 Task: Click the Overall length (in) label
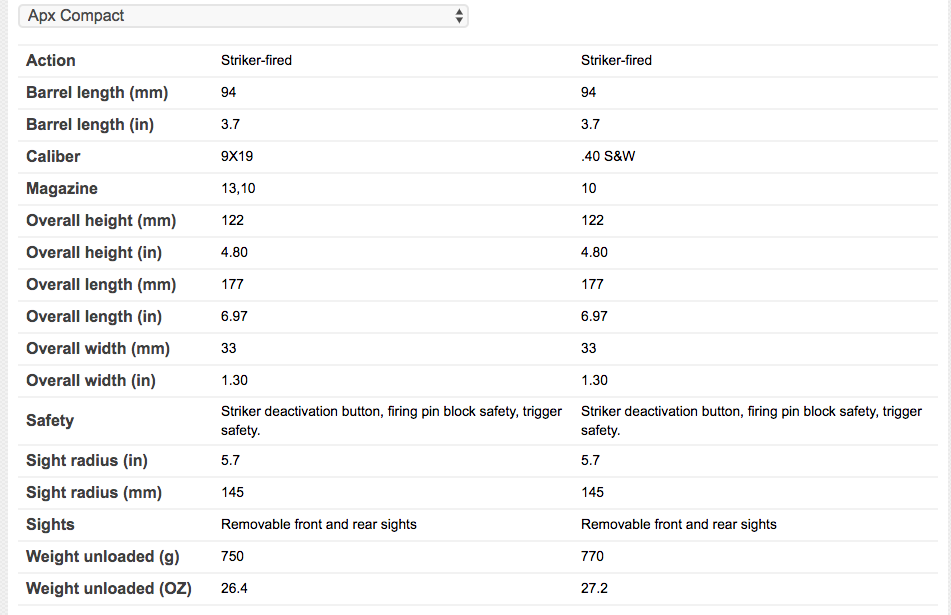tap(94, 316)
